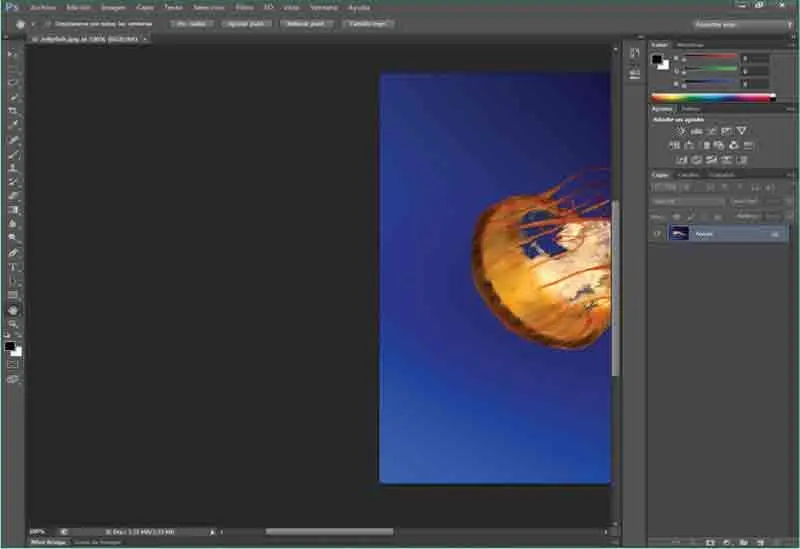Image resolution: width=800 pixels, height=549 pixels.
Task: Select the Move tool in the toolbar
Action: tap(13, 54)
